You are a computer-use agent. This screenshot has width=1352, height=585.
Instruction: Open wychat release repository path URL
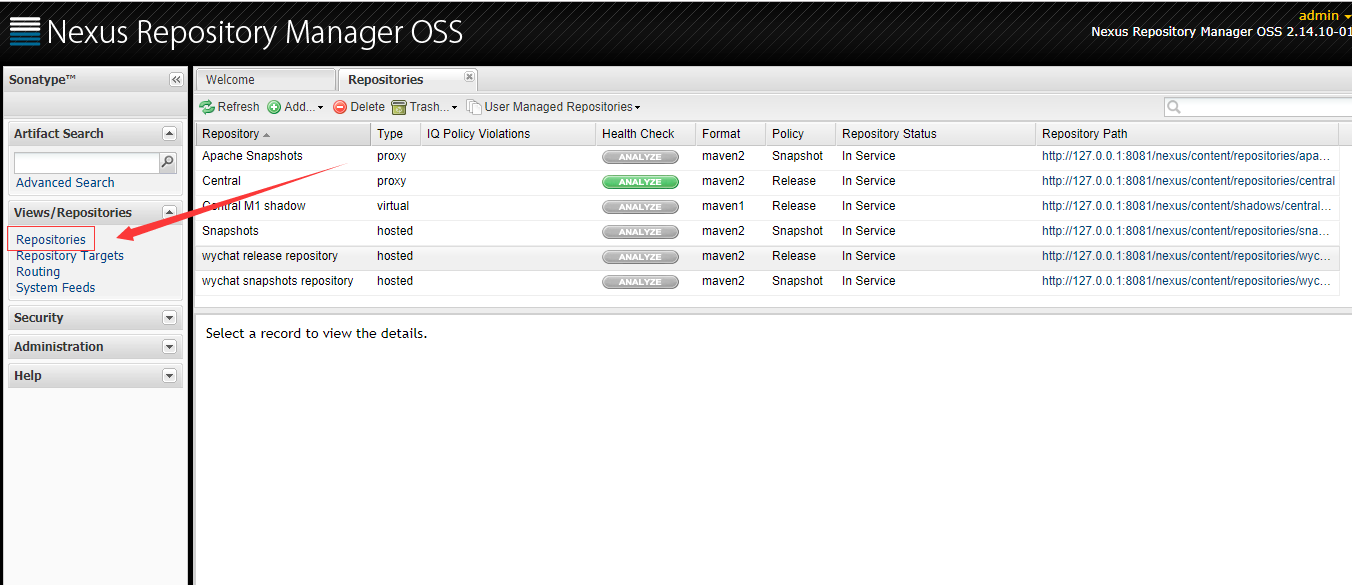(1187, 256)
